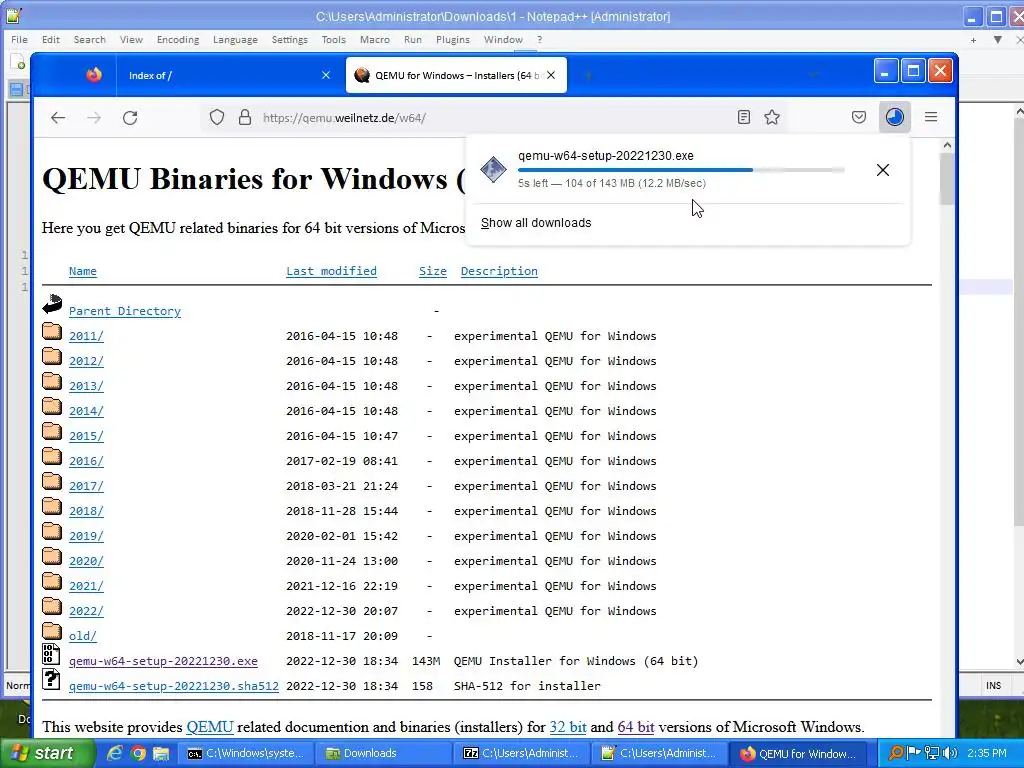The width and height of the screenshot is (1024, 768).
Task: Click the folder icon beside 2022/
Action: 52,607
